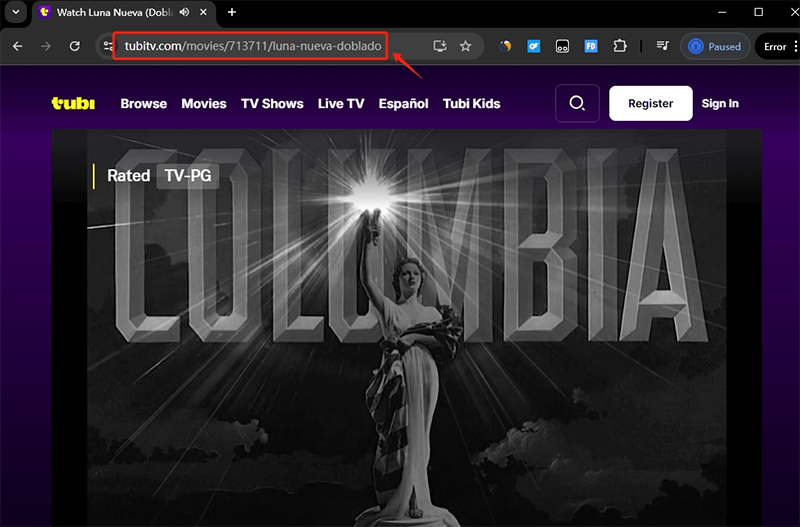Go to Movies section
Image resolution: width=800 pixels, height=527 pixels.
(204, 103)
